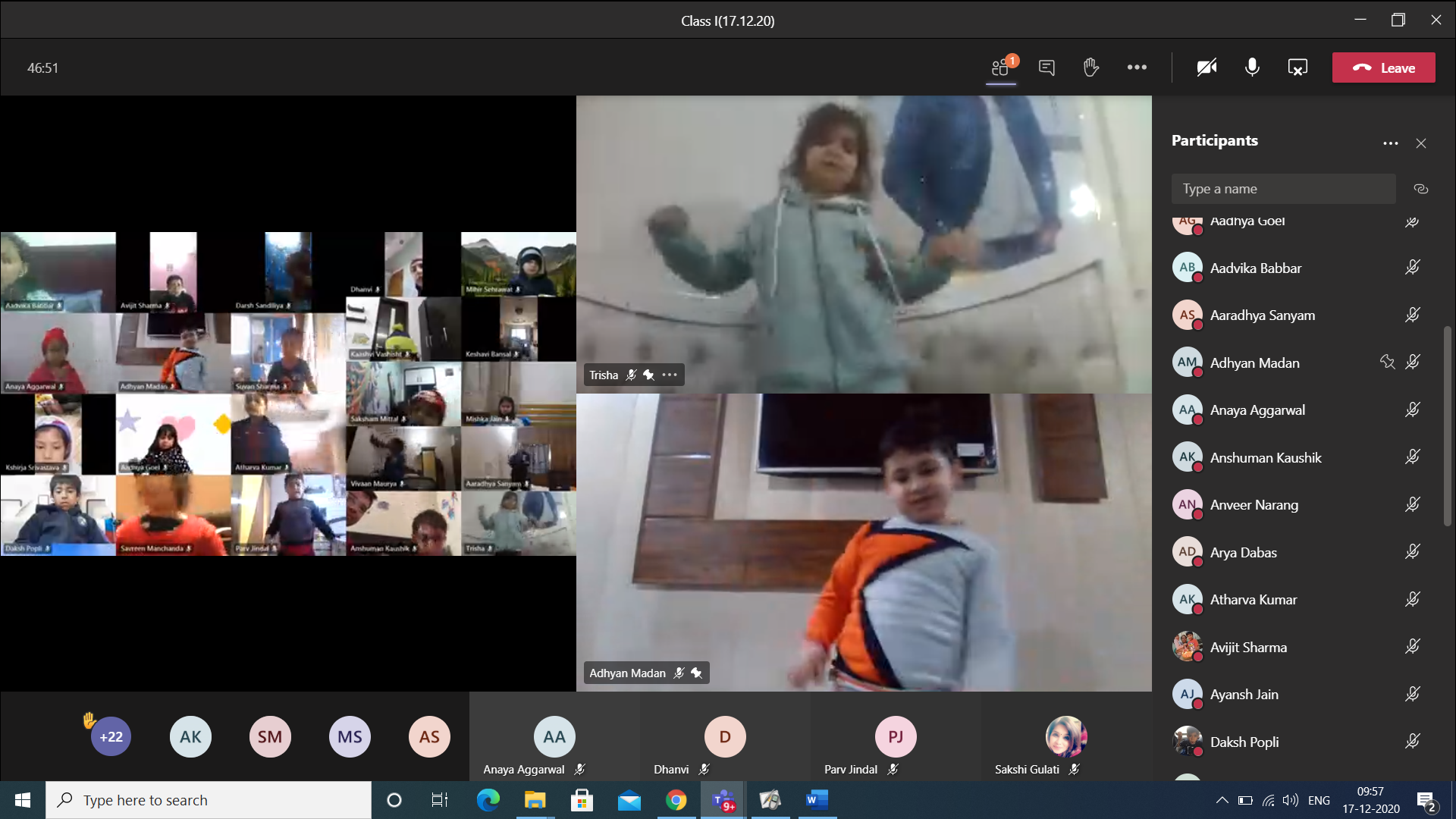Close the Participants panel
This screenshot has height=819, width=1456.
[1421, 143]
